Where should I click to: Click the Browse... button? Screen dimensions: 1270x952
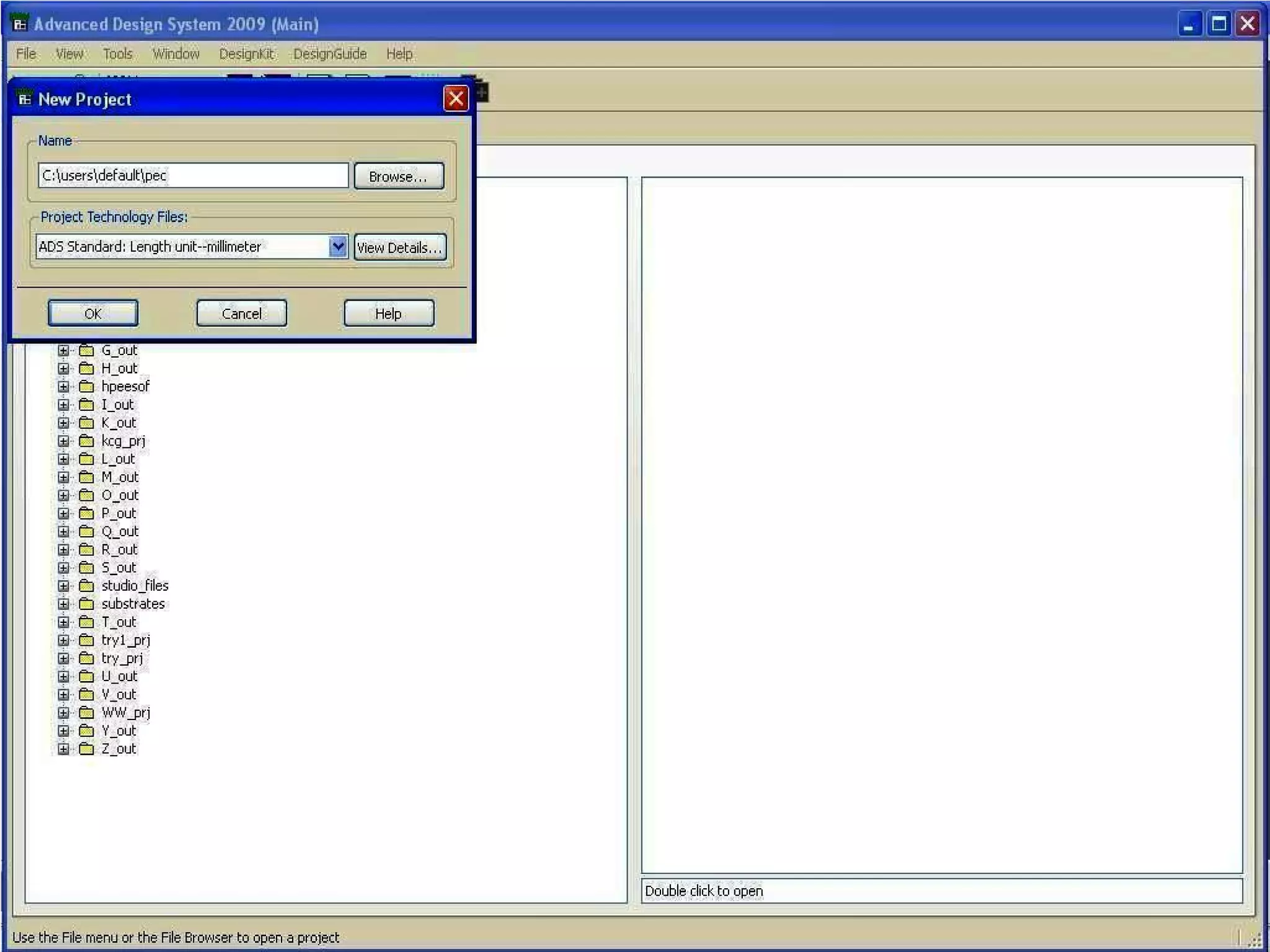coord(399,177)
